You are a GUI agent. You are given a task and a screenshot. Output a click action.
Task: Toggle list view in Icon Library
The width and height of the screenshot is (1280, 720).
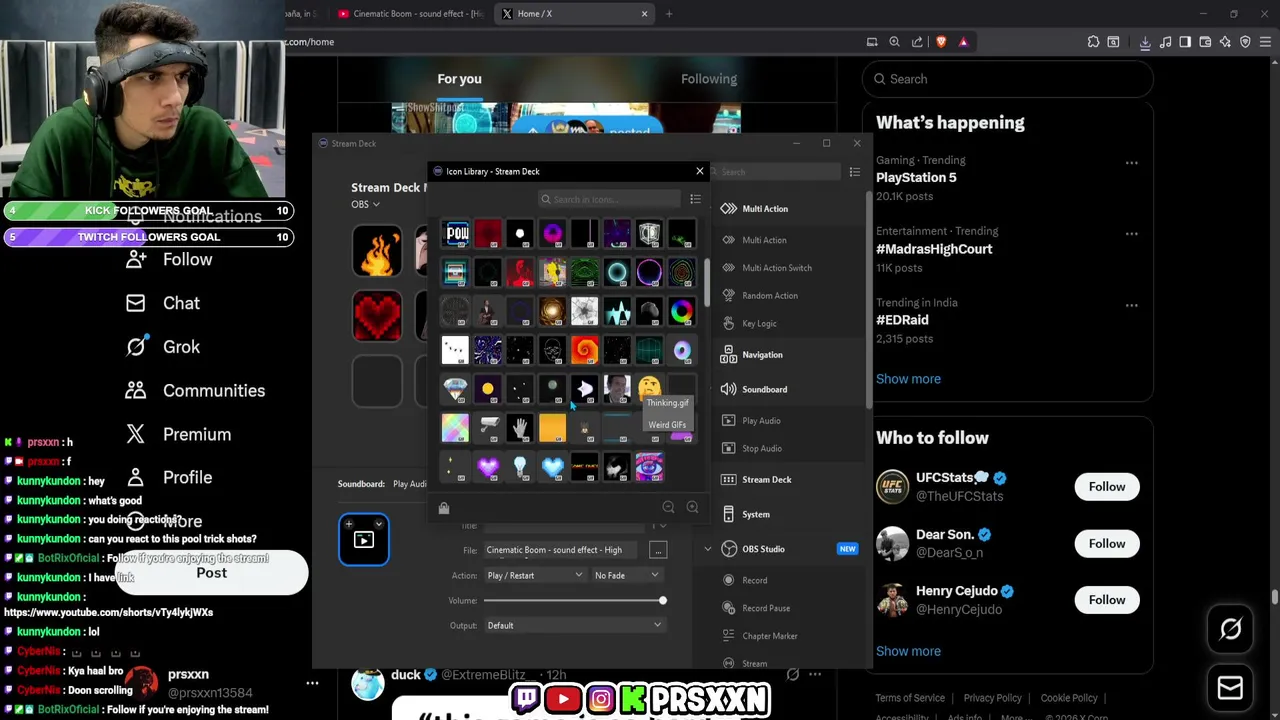click(x=695, y=199)
